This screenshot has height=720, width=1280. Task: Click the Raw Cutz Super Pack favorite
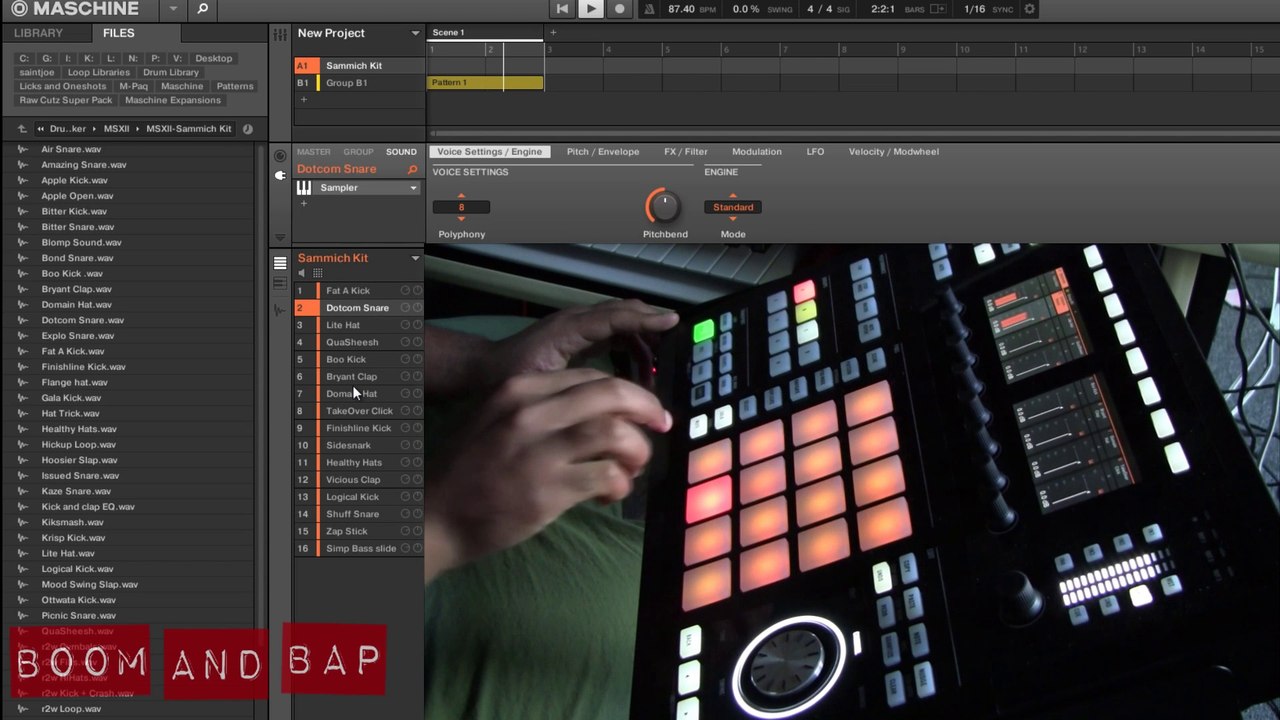coord(66,101)
